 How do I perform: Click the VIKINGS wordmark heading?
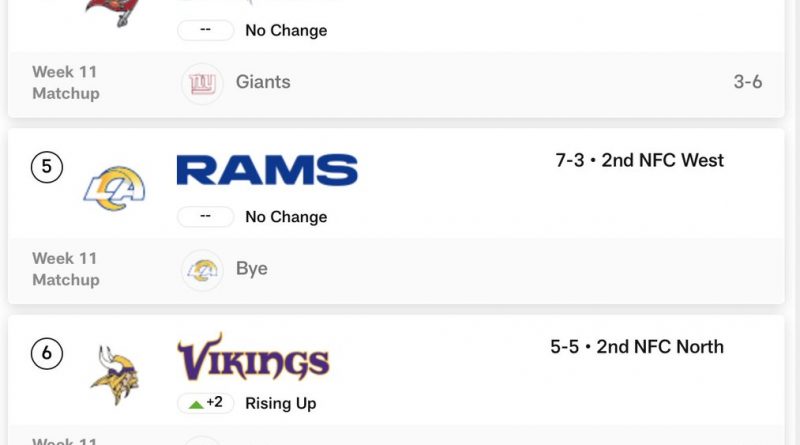[253, 358]
